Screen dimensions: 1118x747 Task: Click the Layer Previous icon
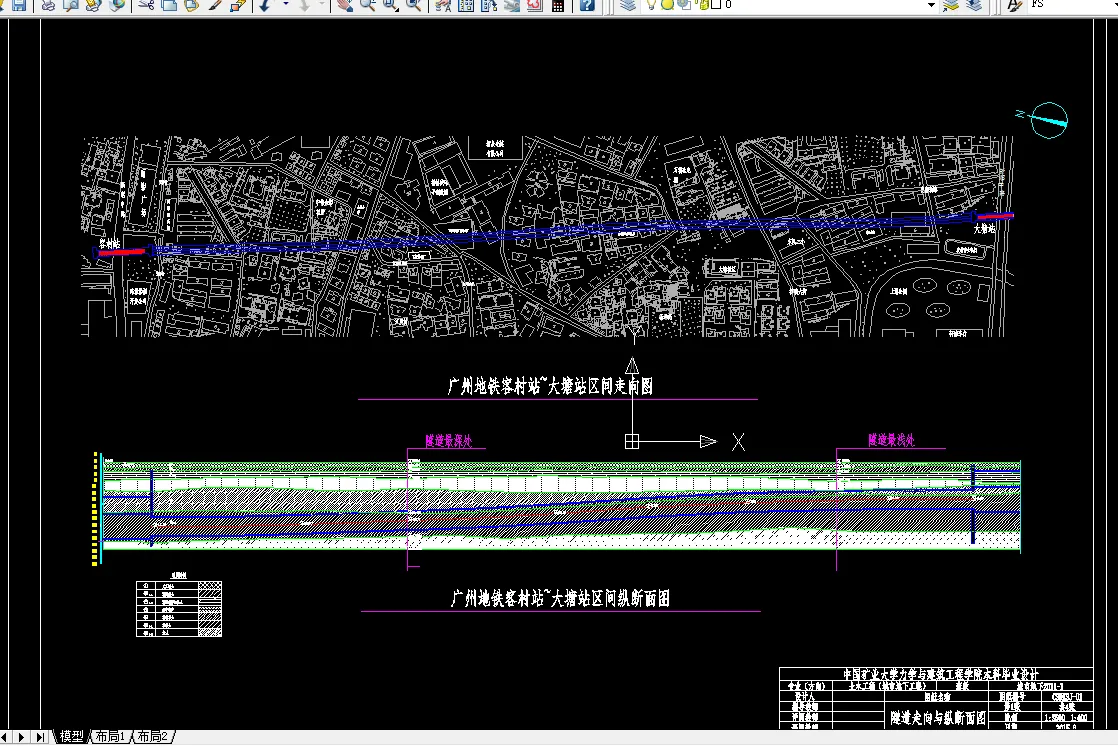[x=974, y=5]
